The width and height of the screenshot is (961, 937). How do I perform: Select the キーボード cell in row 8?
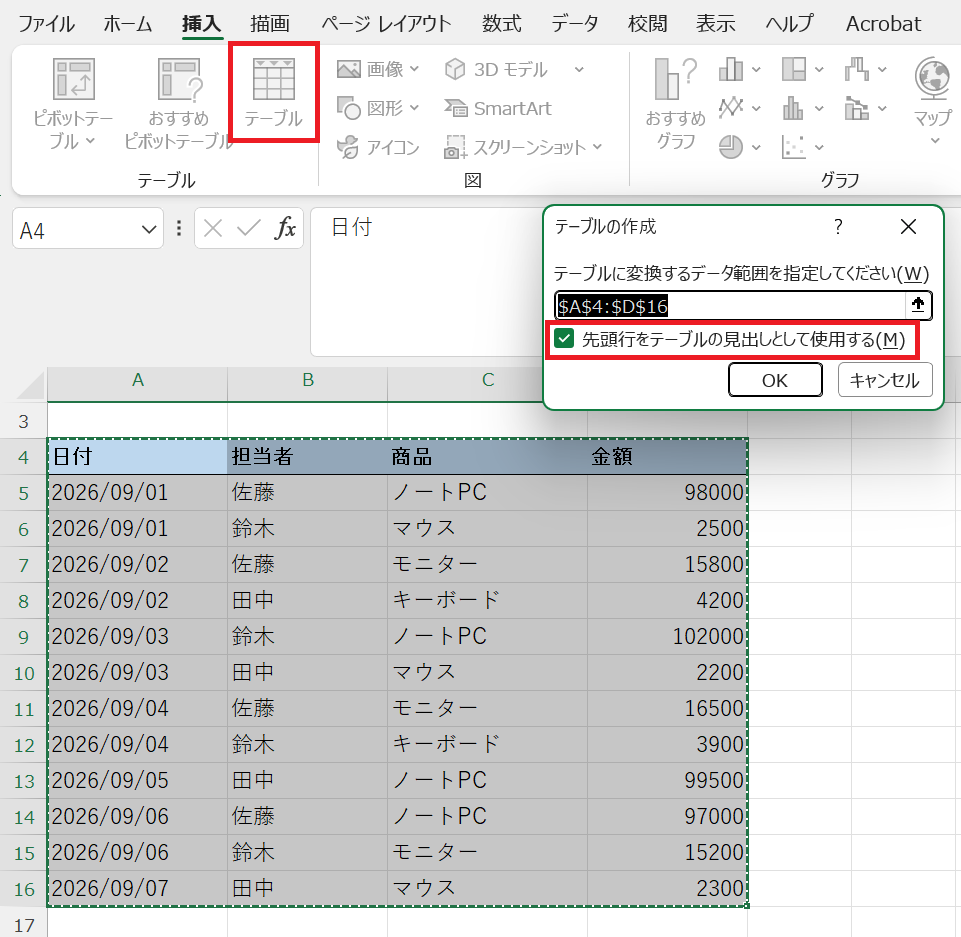coord(487,601)
